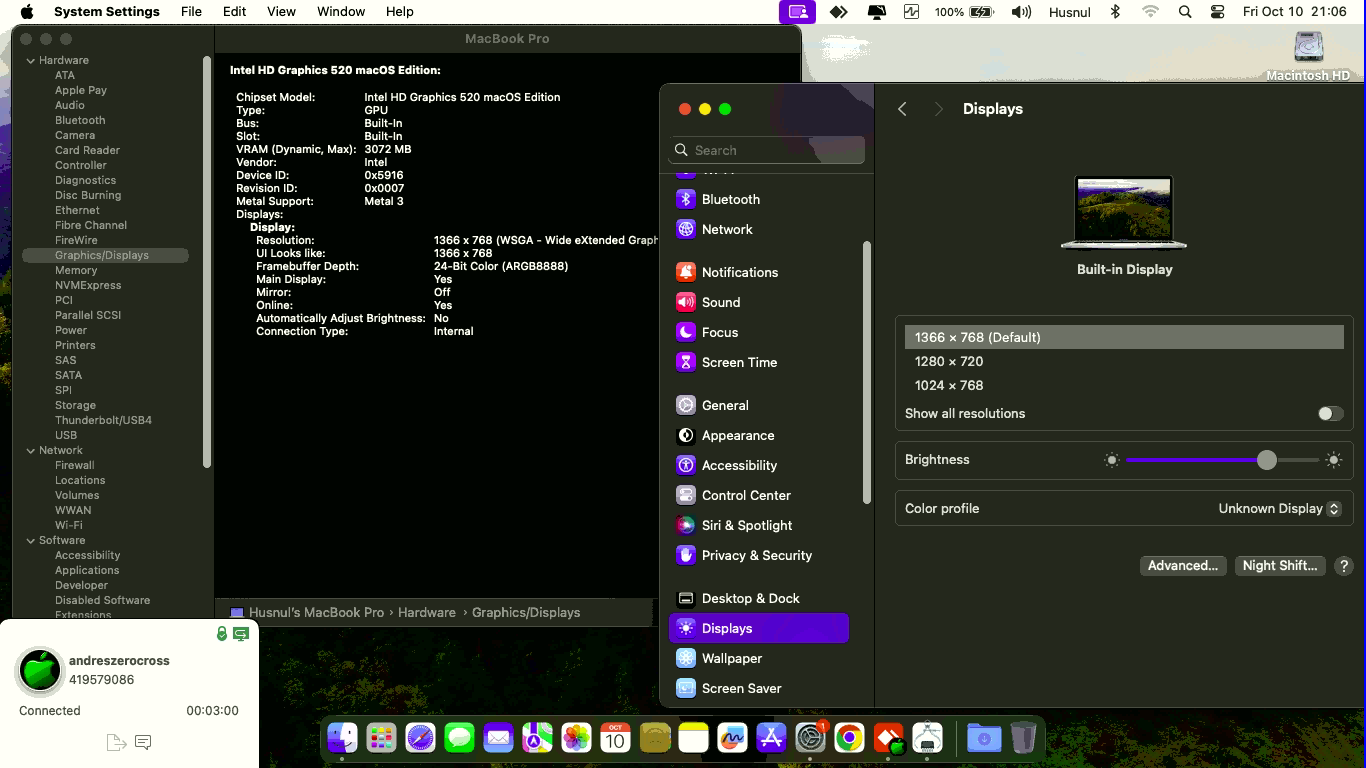Image resolution: width=1366 pixels, height=768 pixels.
Task: Open Messages app in the Dock
Action: pos(459,738)
